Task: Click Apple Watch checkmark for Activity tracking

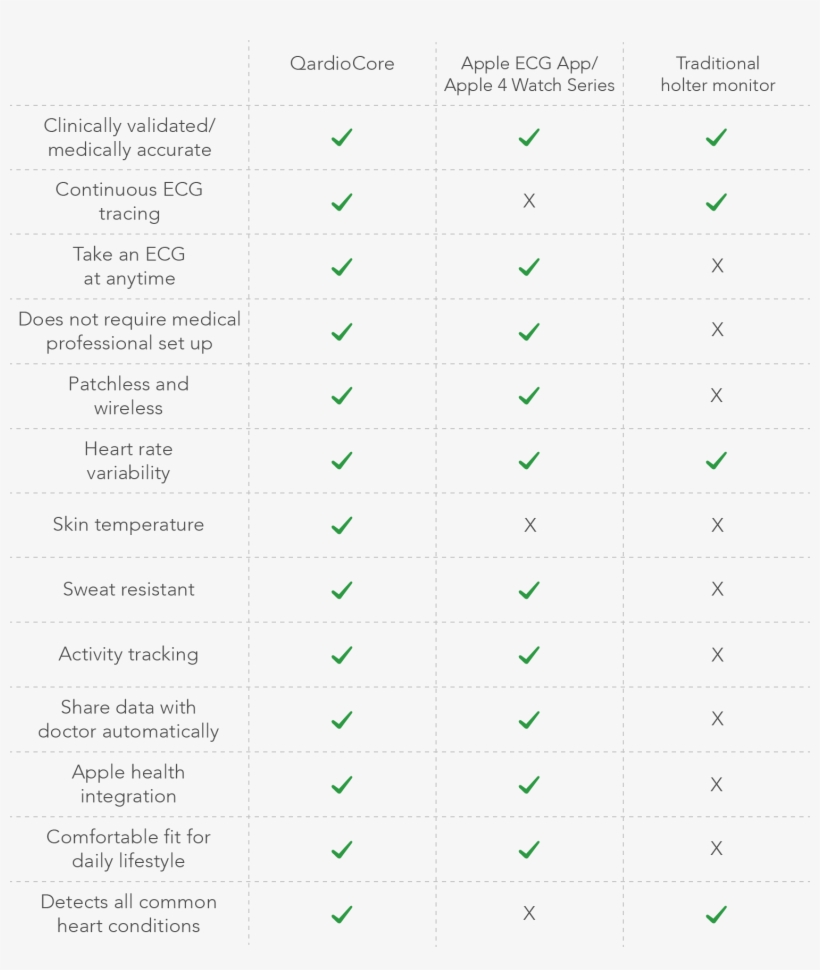Action: click(529, 655)
